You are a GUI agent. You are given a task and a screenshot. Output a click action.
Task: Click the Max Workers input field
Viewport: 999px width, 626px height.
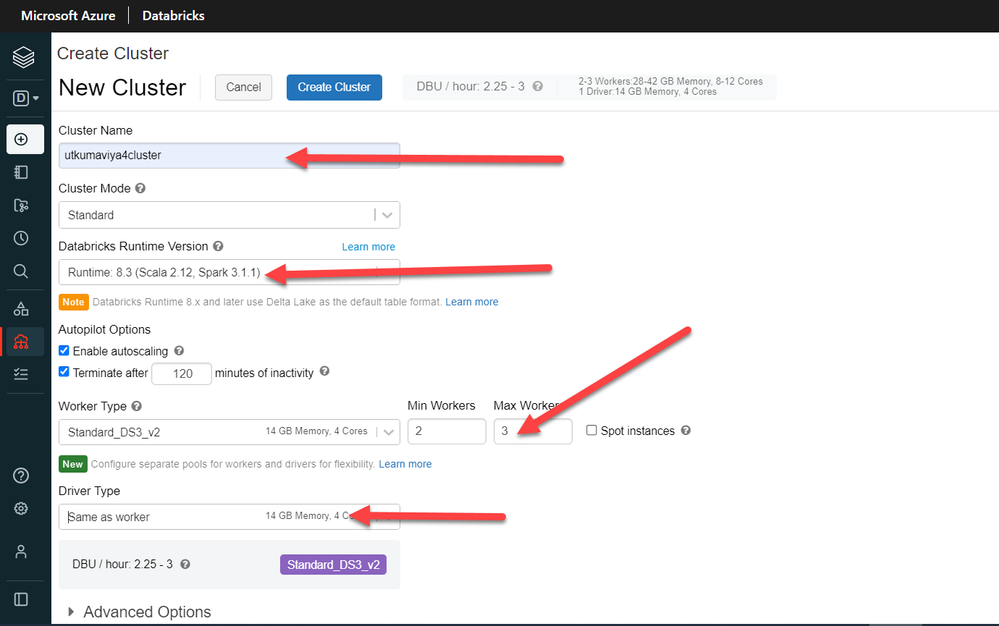coord(533,431)
